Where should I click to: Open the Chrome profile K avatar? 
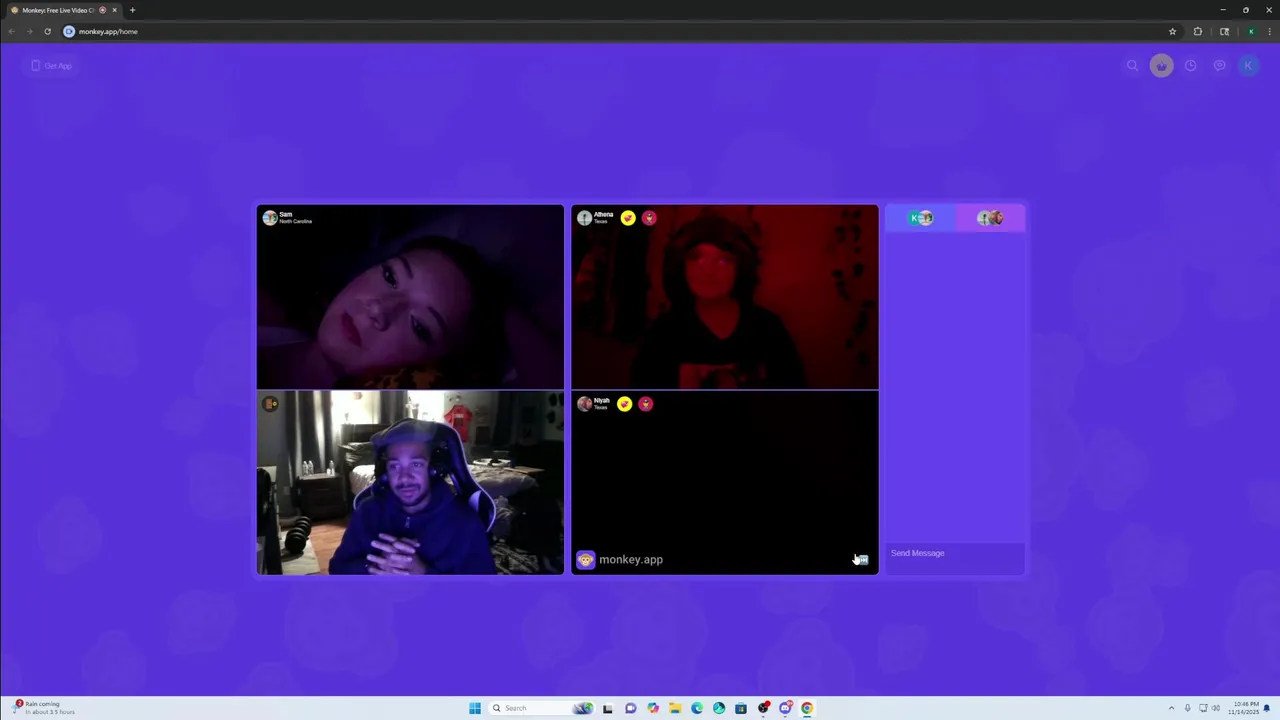pos(1250,31)
